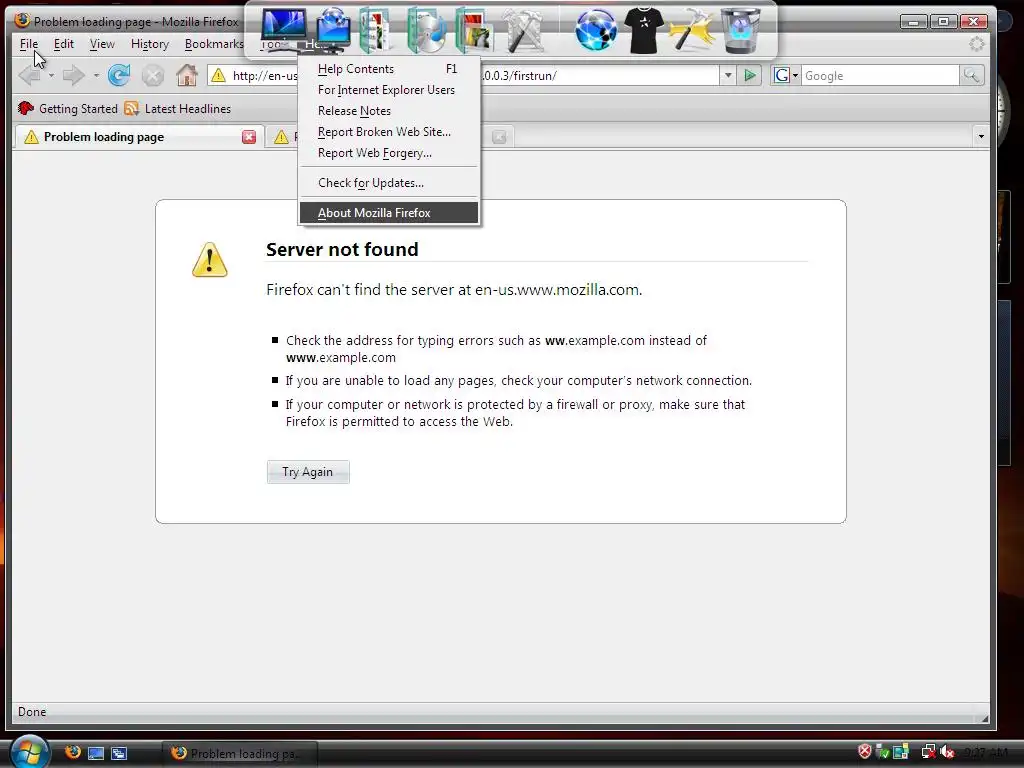Click the Firefox quick launch icon
This screenshot has width=1024, height=768.
(72, 752)
